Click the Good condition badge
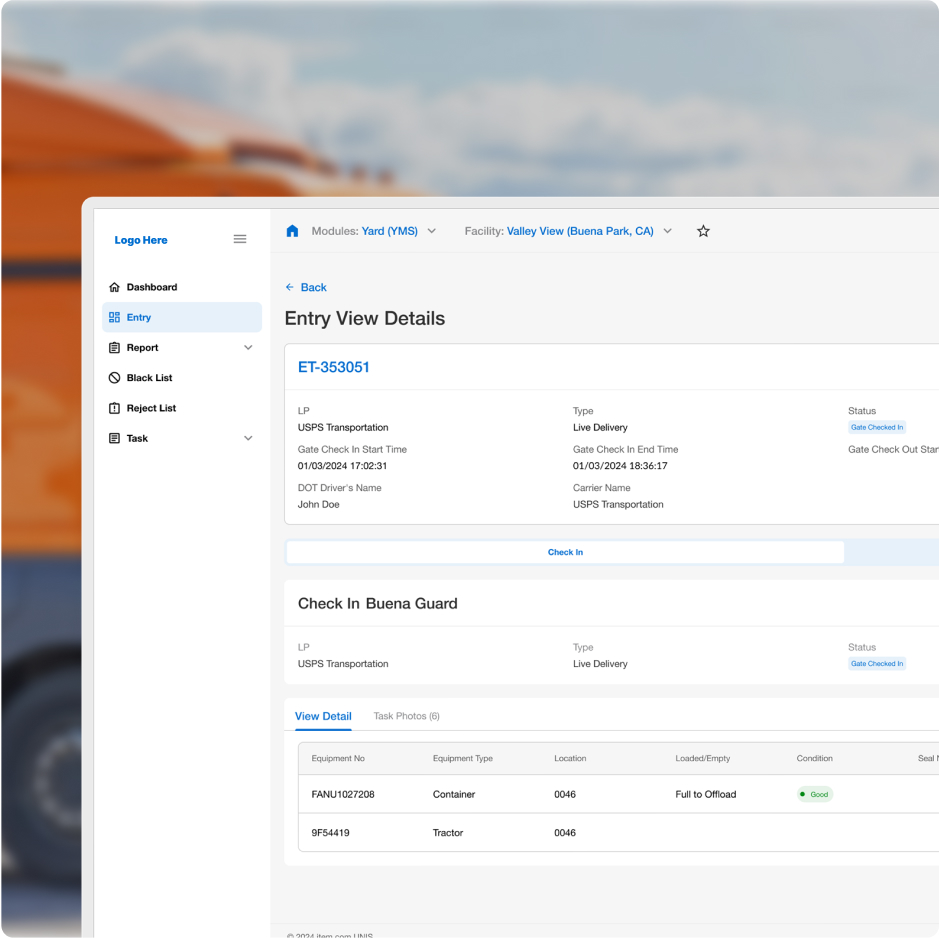 pyautogui.click(x=814, y=794)
